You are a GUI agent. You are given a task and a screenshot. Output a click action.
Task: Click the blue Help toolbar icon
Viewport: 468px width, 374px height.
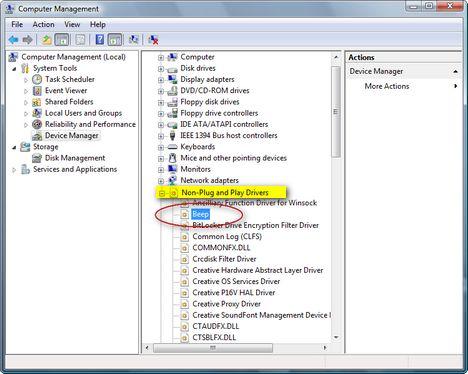100,40
